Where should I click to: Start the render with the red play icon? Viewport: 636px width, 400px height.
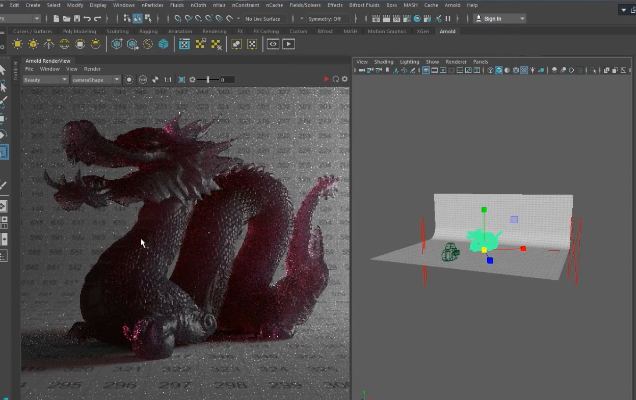click(326, 79)
